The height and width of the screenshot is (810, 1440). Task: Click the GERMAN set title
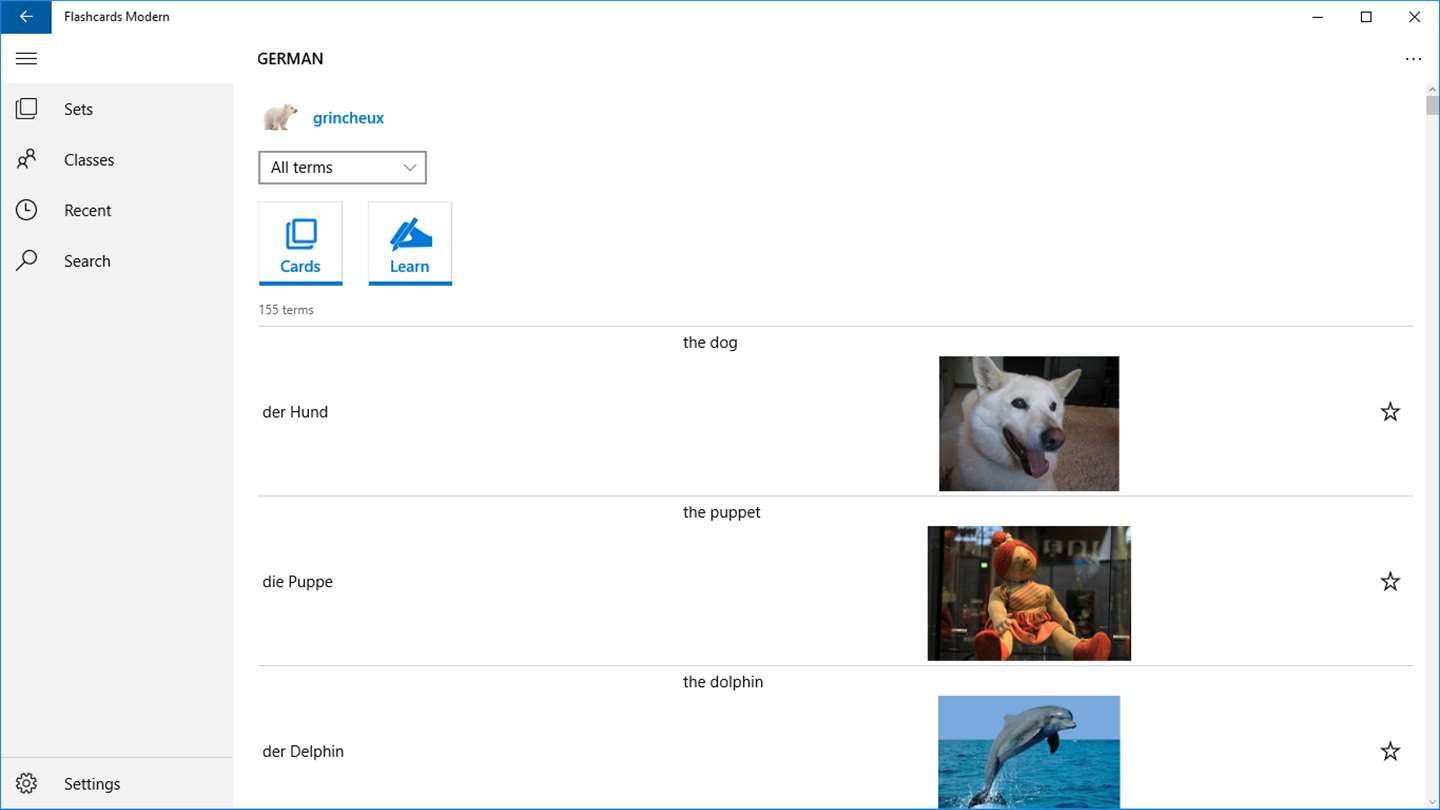(x=290, y=59)
